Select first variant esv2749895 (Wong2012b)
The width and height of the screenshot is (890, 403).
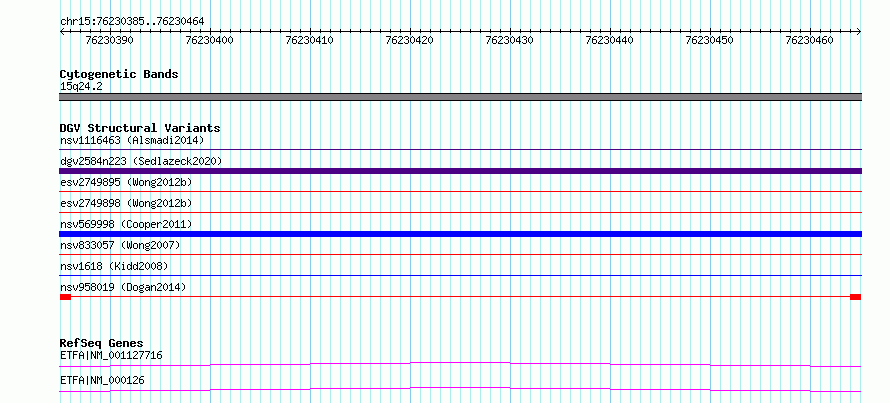[x=126, y=182]
